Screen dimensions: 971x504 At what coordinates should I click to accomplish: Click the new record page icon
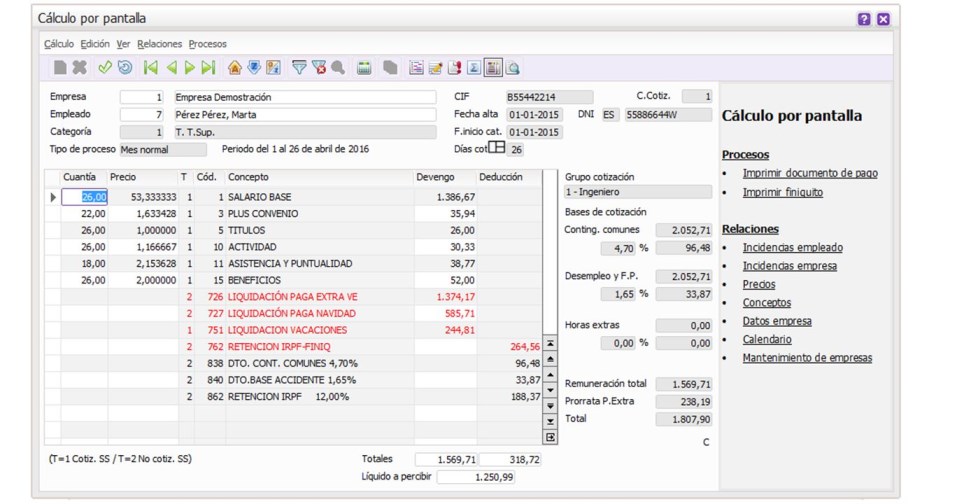click(60, 67)
